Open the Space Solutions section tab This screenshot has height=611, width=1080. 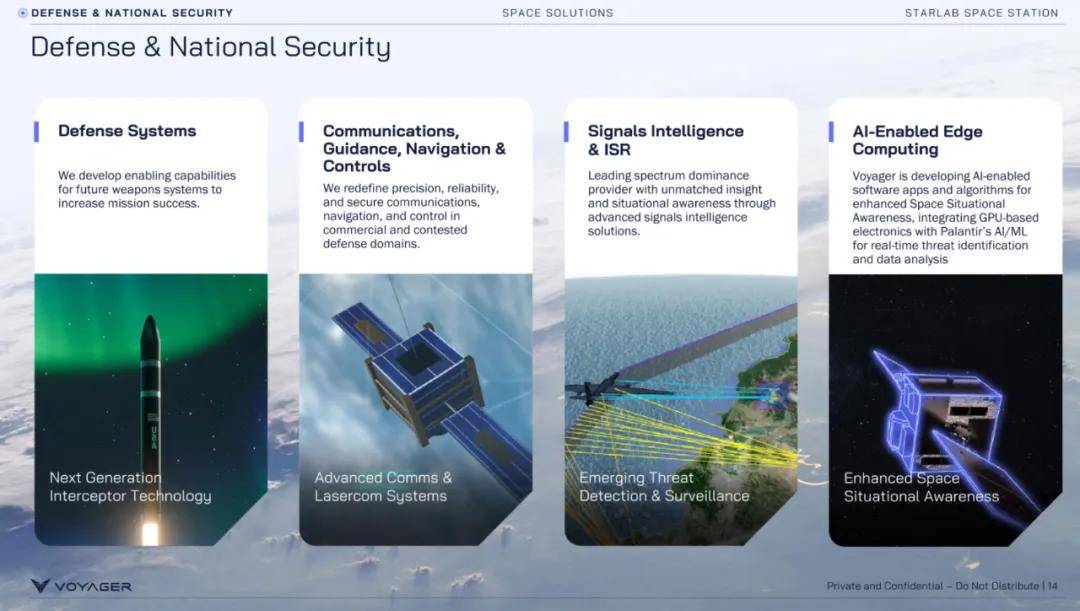pos(558,13)
